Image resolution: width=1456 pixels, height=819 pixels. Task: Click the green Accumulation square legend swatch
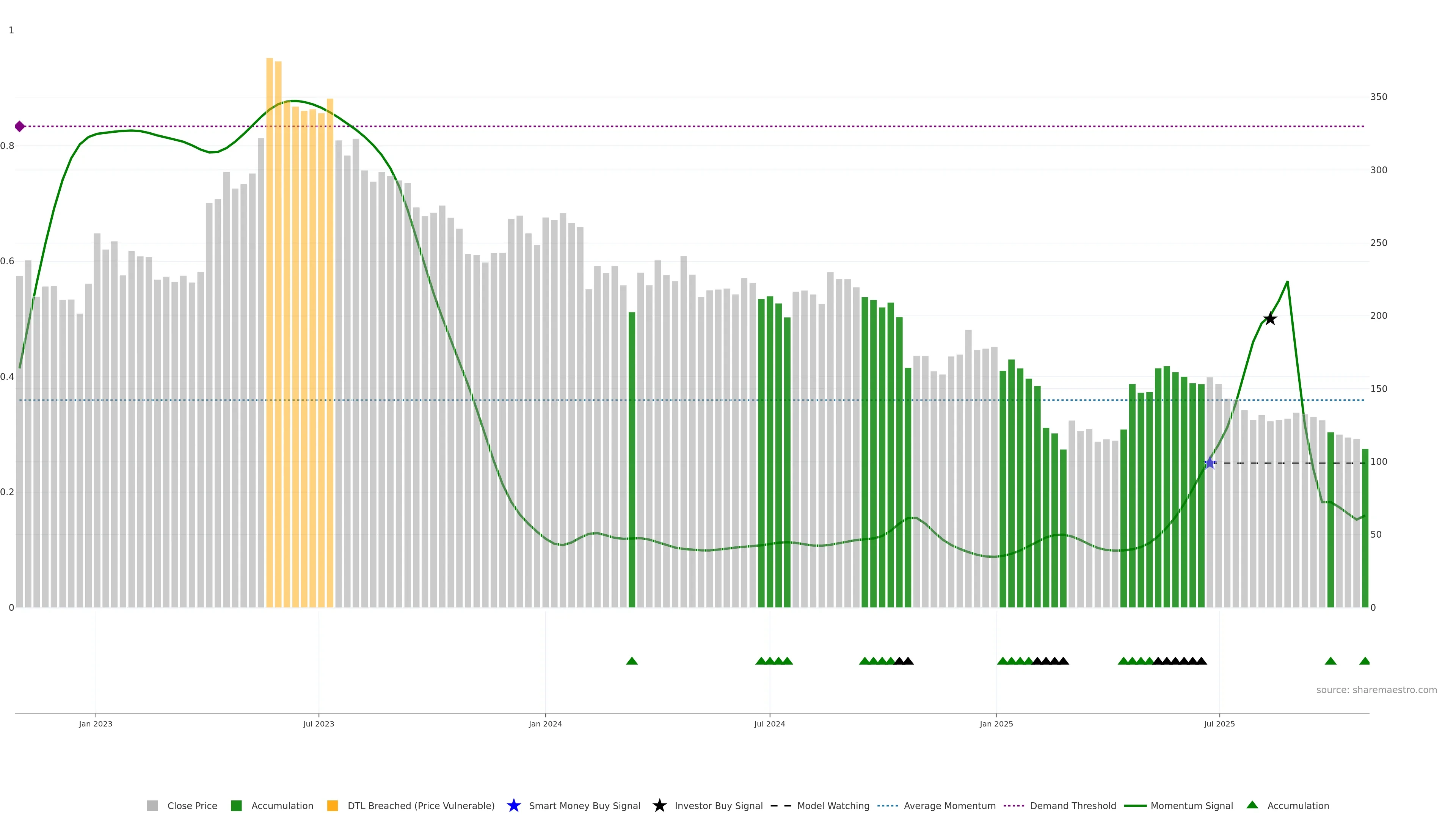click(236, 805)
